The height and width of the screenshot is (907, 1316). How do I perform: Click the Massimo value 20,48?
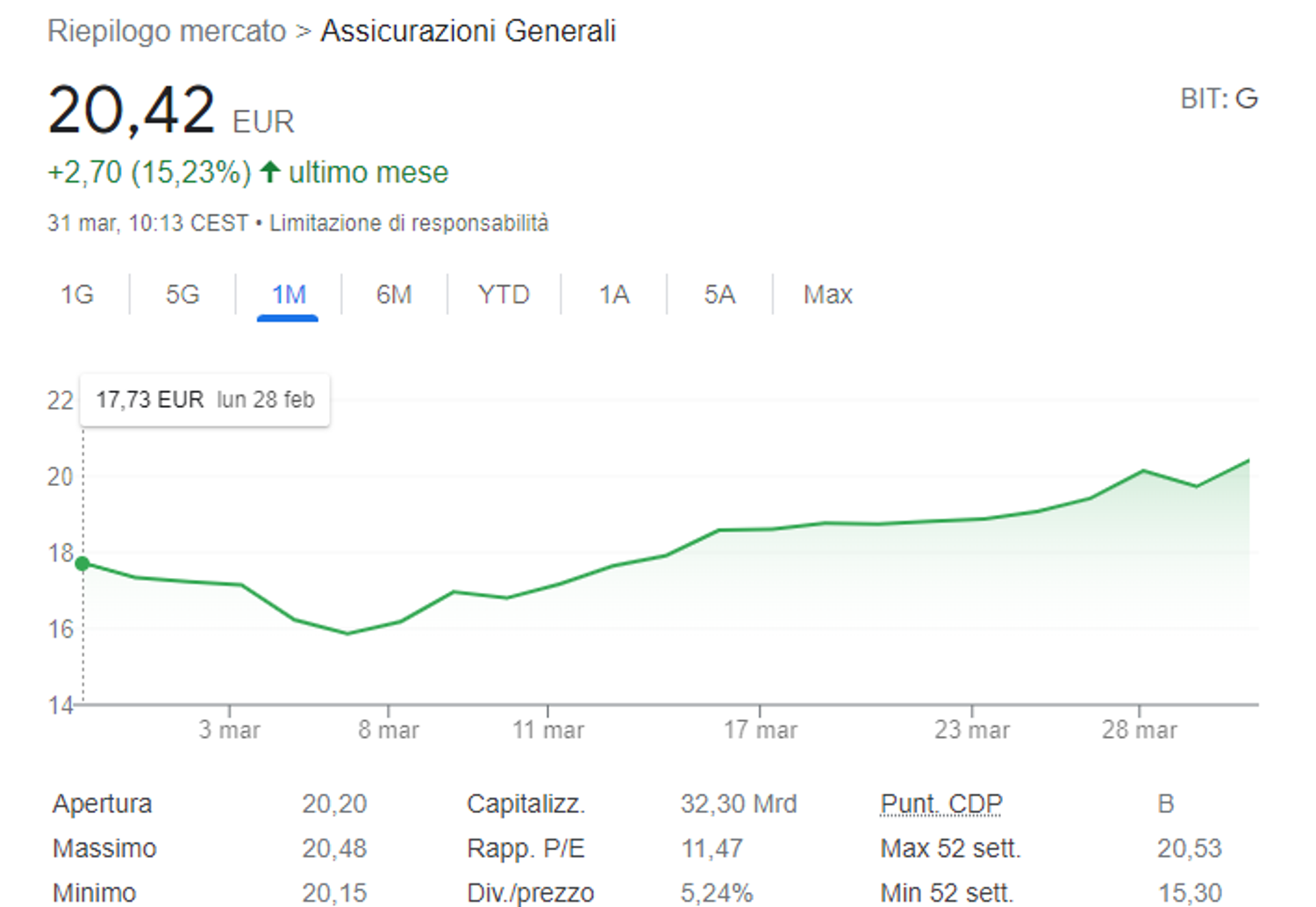(x=334, y=848)
